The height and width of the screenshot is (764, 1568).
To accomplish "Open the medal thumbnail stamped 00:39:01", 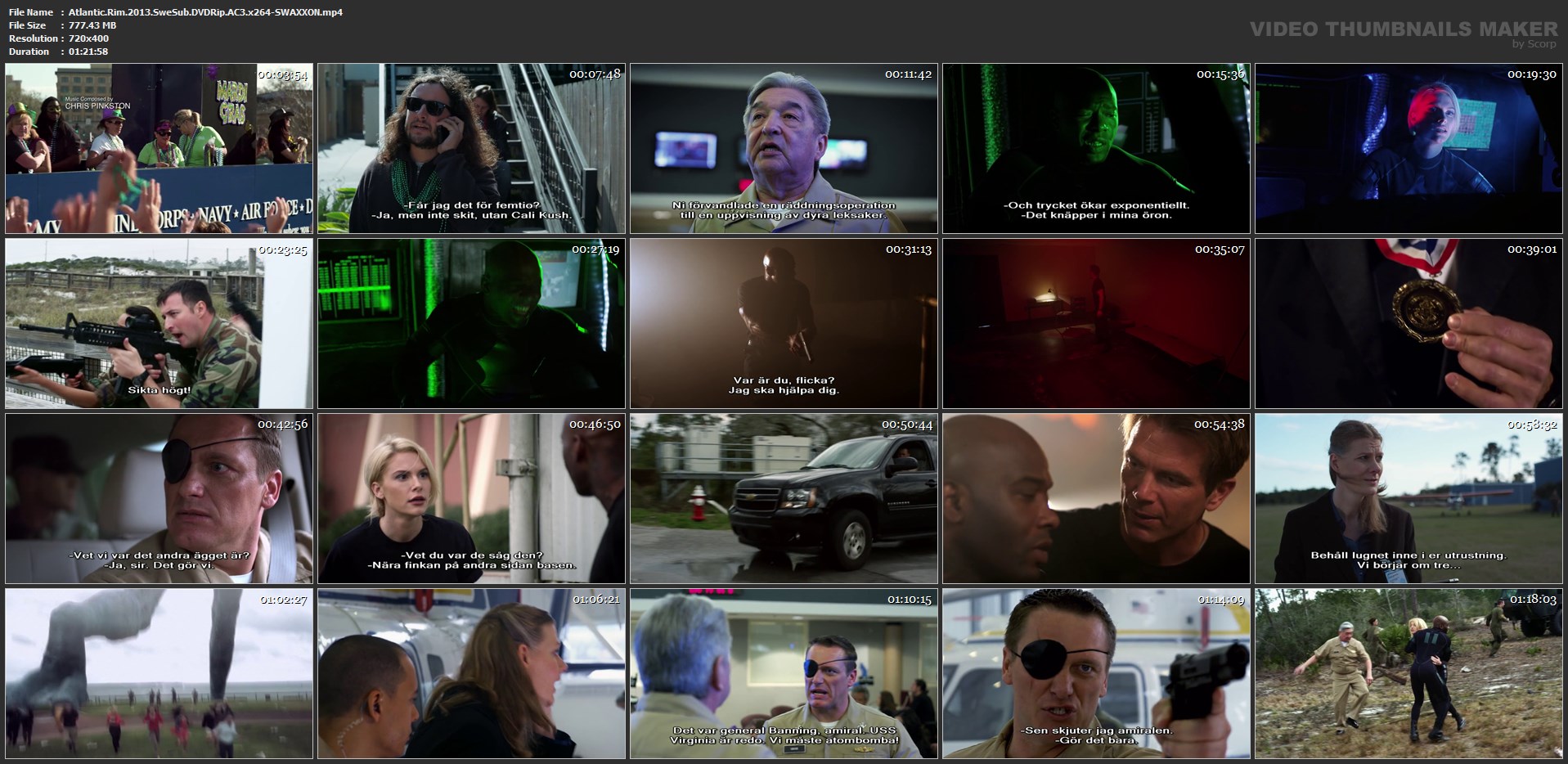I will (1409, 323).
